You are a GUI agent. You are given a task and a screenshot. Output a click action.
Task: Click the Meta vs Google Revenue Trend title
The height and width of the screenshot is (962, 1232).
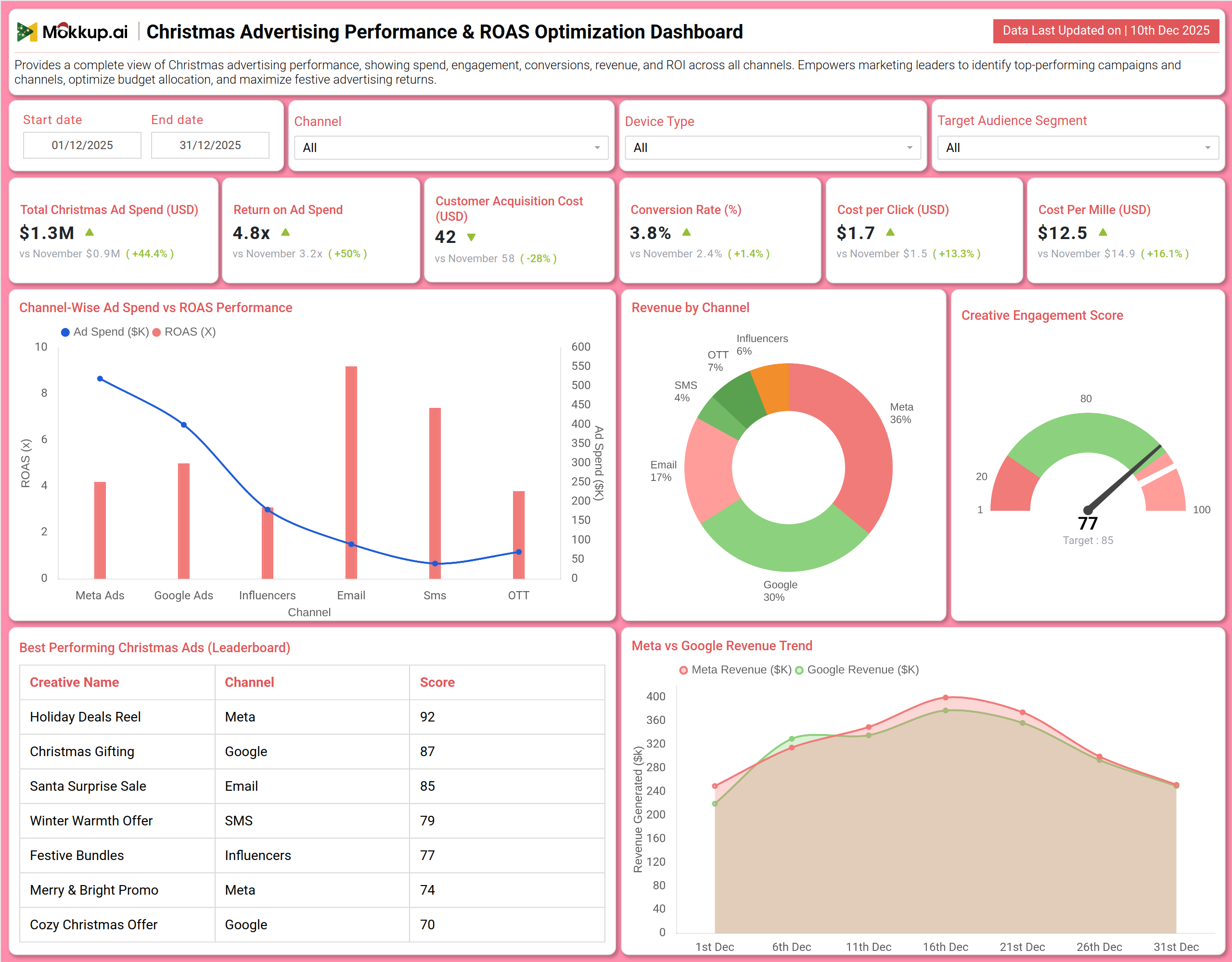[x=722, y=646]
